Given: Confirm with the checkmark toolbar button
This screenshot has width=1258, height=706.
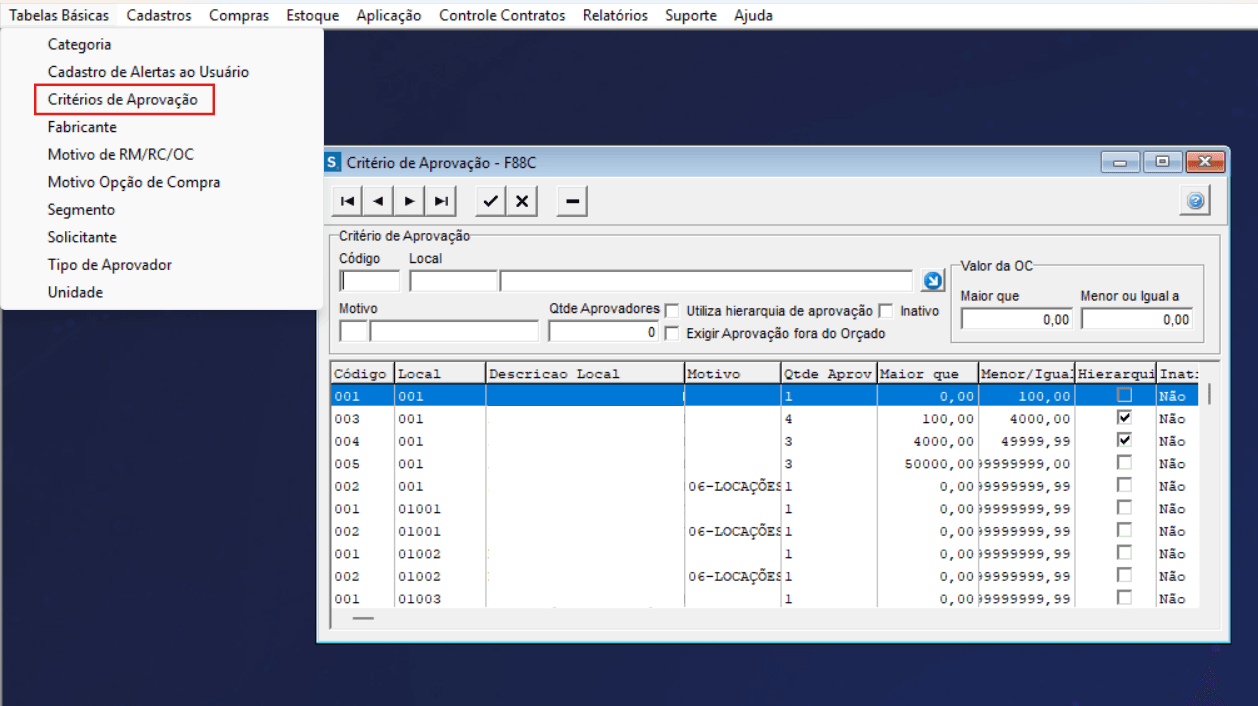Looking at the screenshot, I should pyautogui.click(x=490, y=201).
